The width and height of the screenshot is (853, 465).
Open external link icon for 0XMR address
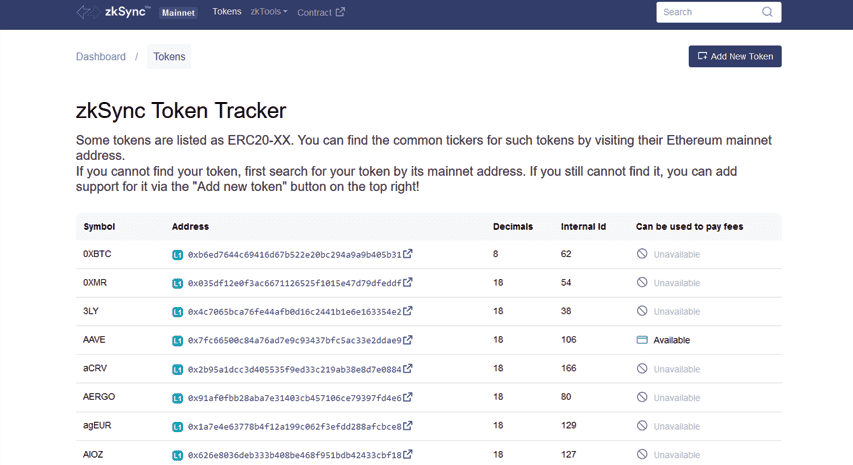point(407,282)
